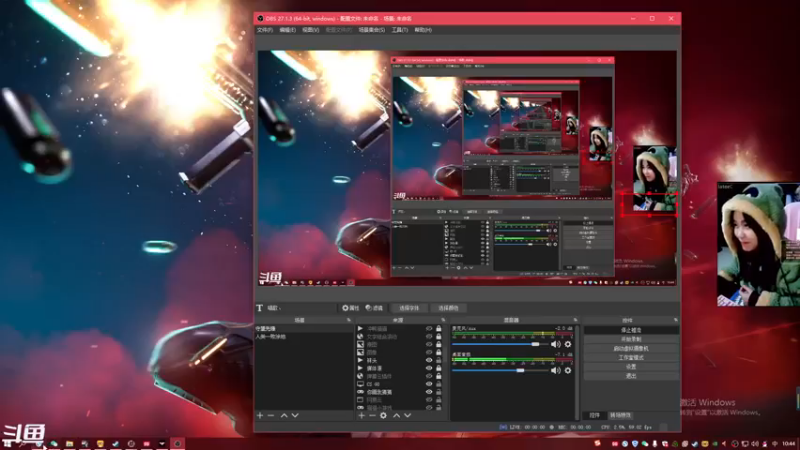This screenshot has width=800, height=450.
Task: Click the OBS logo in window title bar
Action: tap(260, 18)
